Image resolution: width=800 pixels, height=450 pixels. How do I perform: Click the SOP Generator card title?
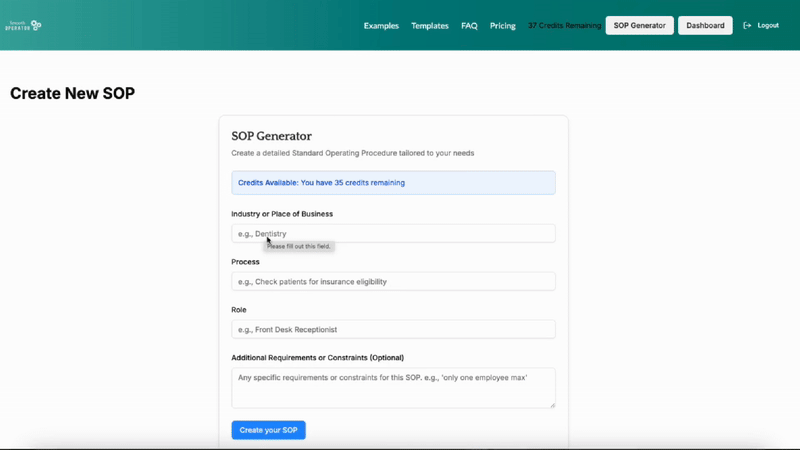point(271,136)
